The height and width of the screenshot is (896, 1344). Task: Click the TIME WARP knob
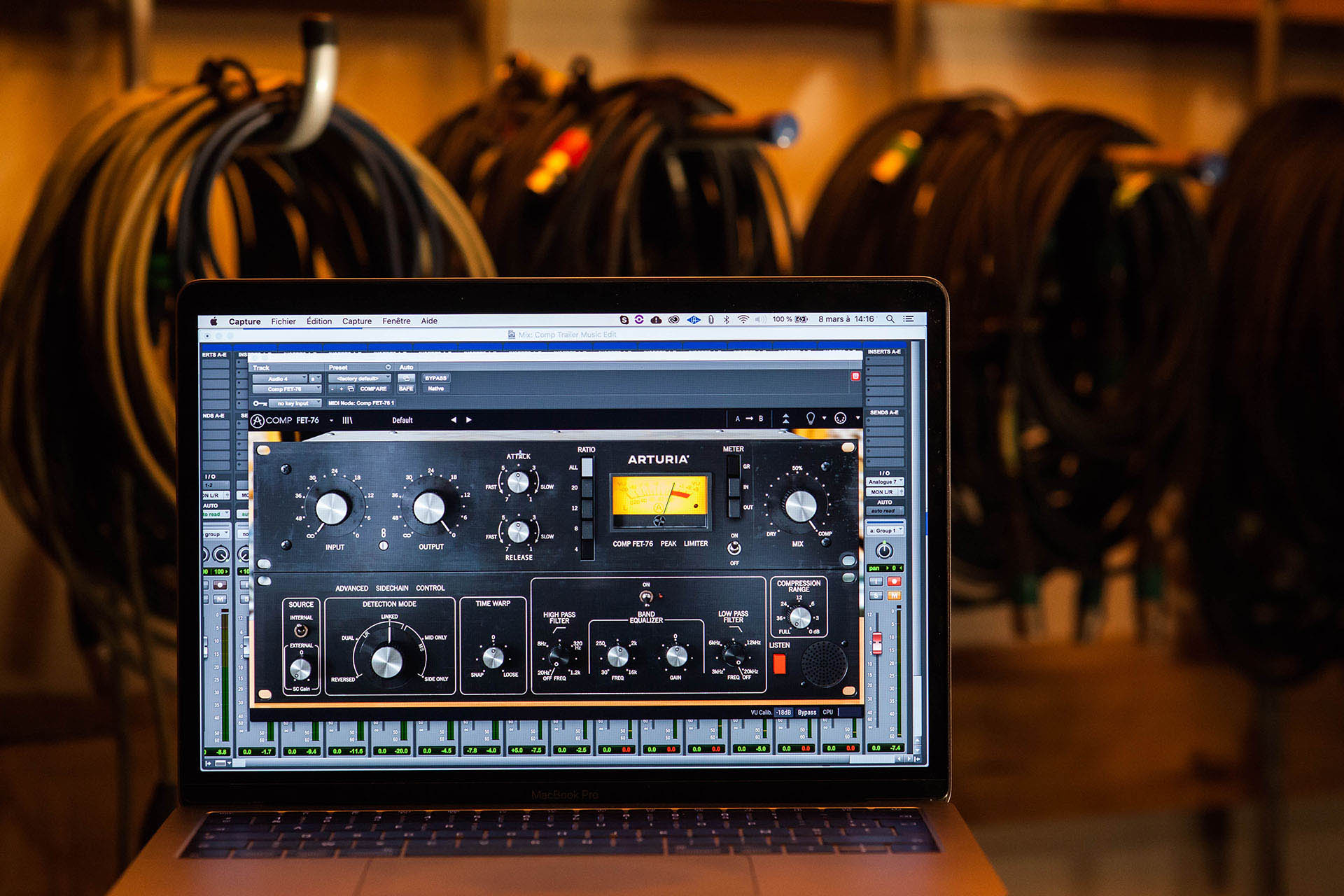pos(493,658)
